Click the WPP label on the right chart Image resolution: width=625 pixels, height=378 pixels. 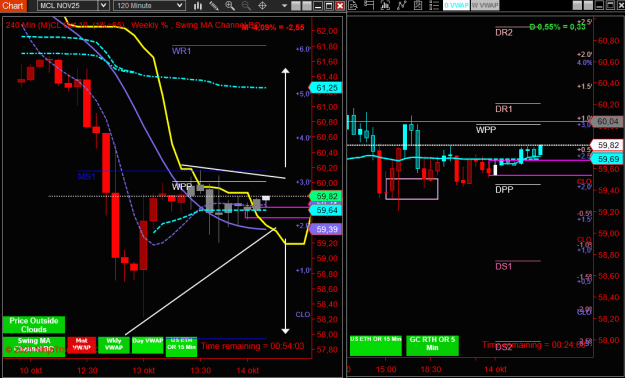(x=486, y=130)
